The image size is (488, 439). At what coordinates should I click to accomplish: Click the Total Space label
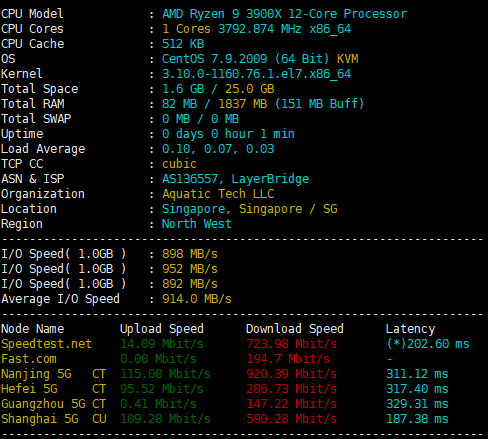tap(39, 89)
